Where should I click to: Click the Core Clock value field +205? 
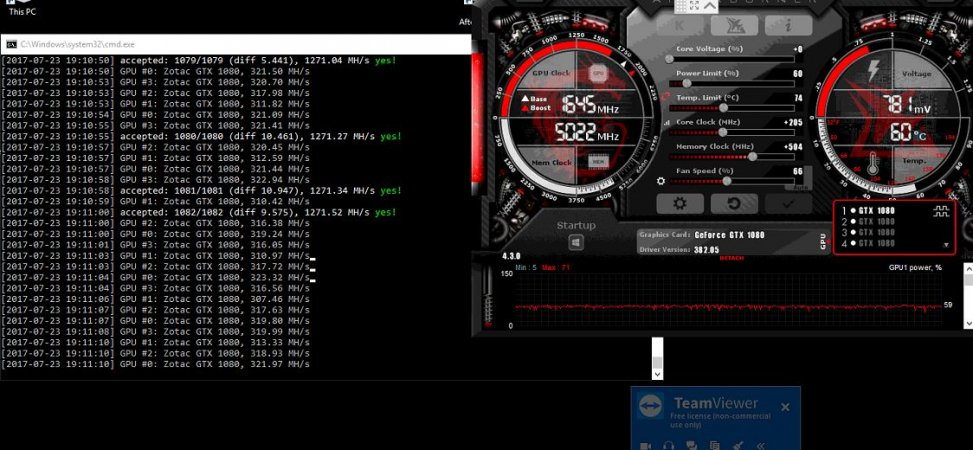point(793,122)
